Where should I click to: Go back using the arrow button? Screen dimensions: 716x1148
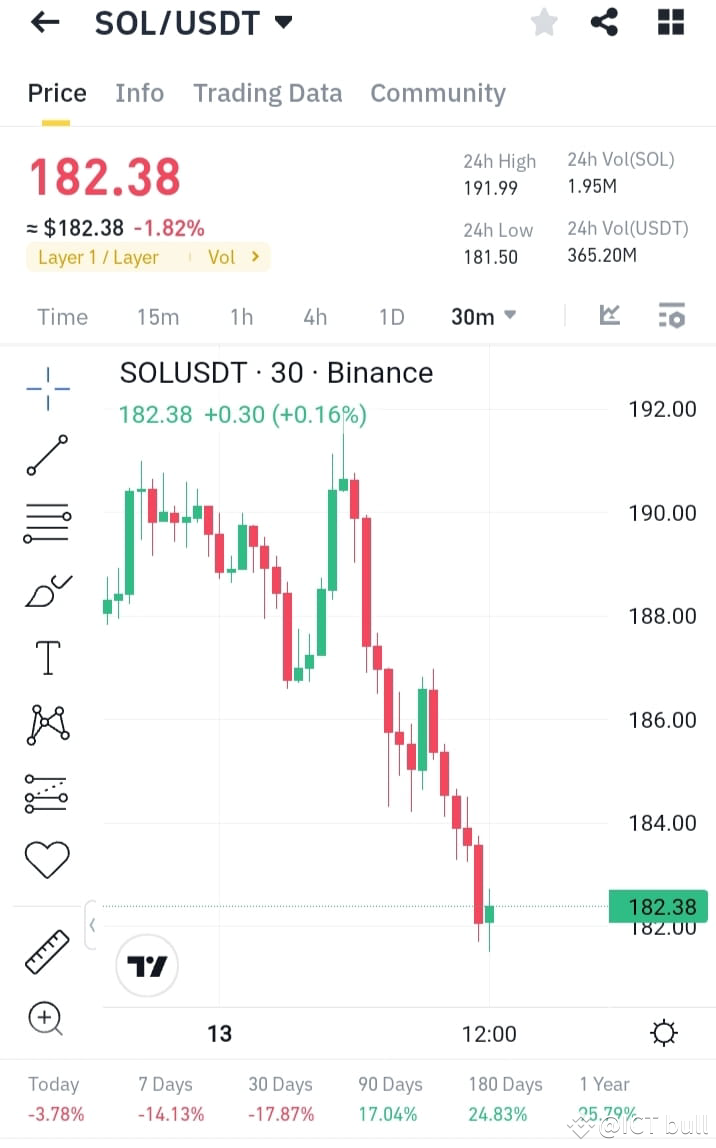(45, 22)
